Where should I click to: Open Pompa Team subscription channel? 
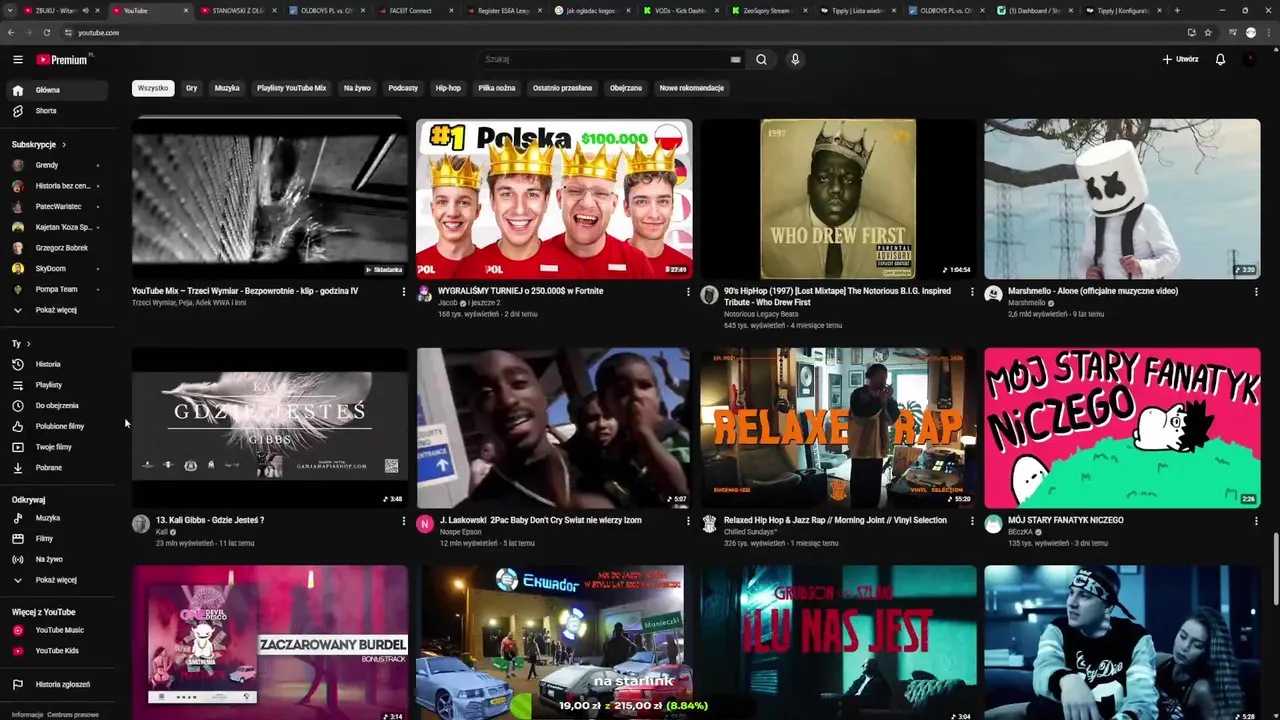pos(56,289)
